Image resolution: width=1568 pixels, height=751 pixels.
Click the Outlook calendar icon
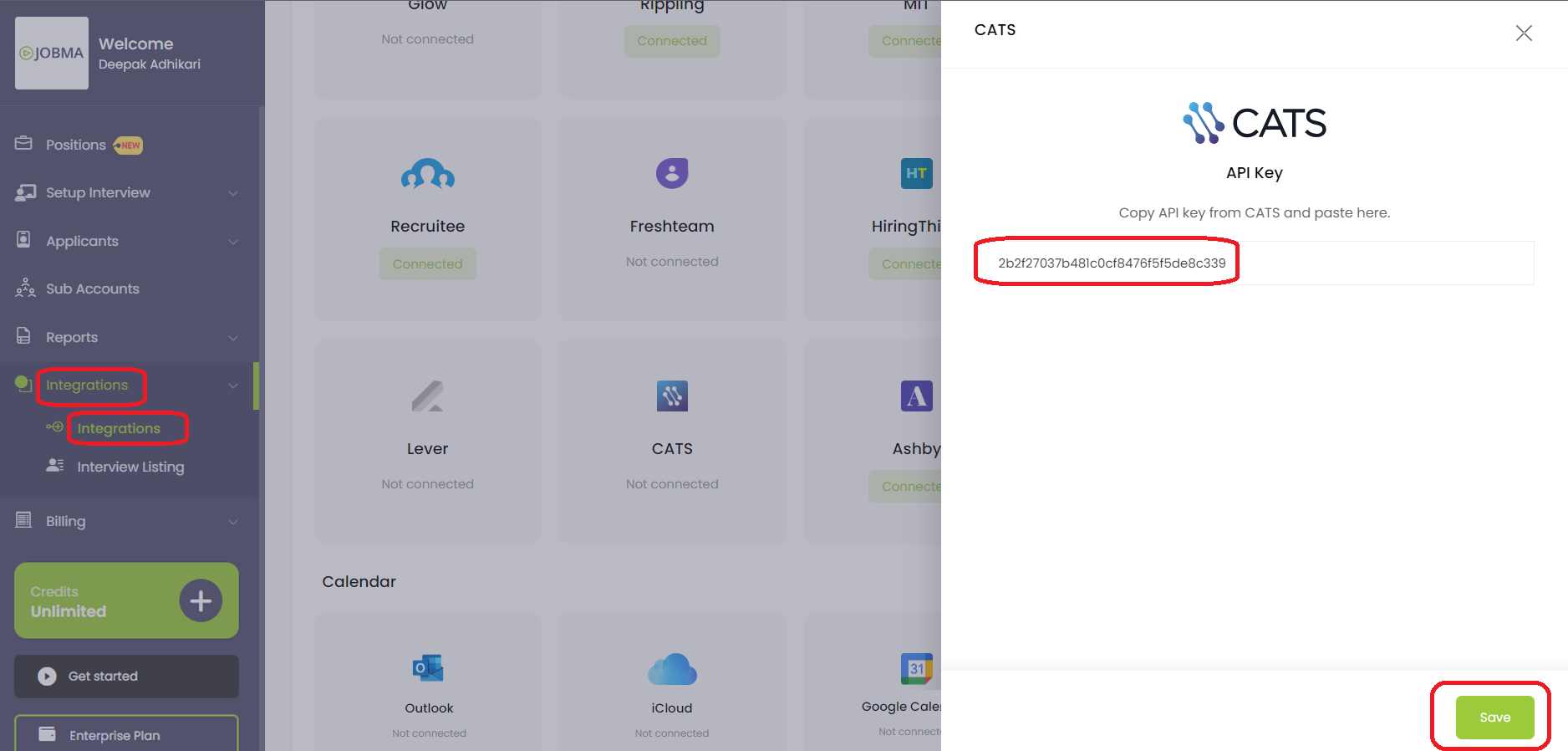(428, 668)
